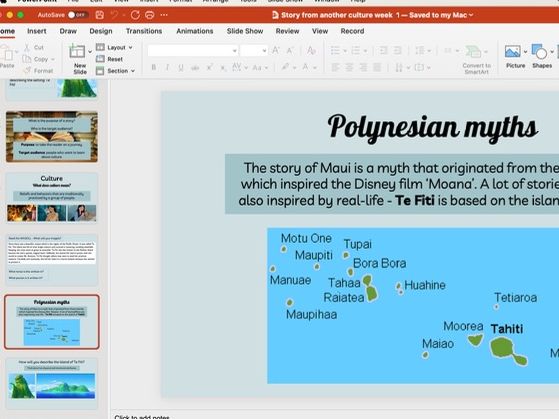Image resolution: width=559 pixels, height=419 pixels.
Task: Toggle Underline formatting
Action: (x=181, y=67)
